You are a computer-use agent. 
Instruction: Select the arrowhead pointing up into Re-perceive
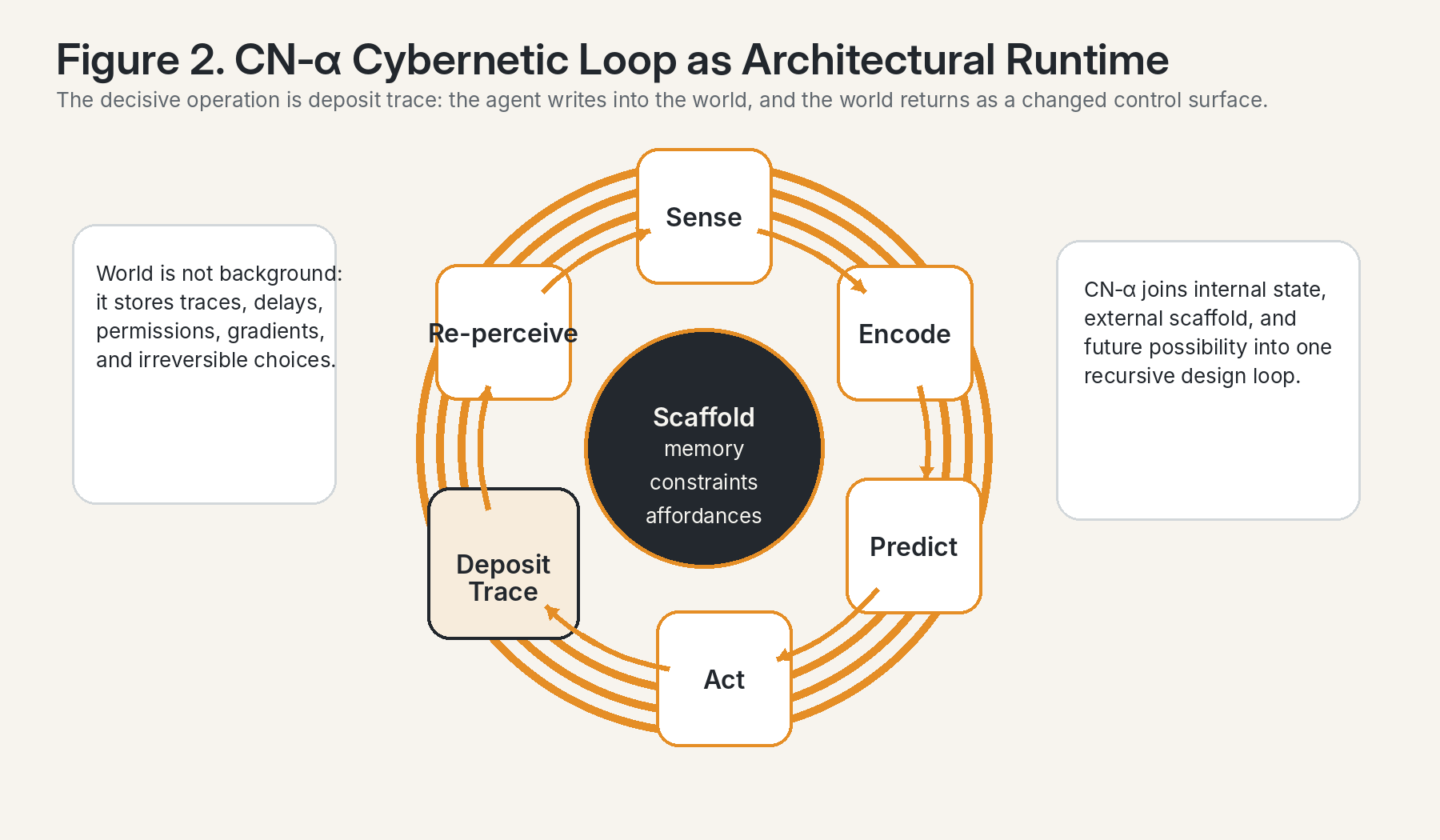pos(486,392)
